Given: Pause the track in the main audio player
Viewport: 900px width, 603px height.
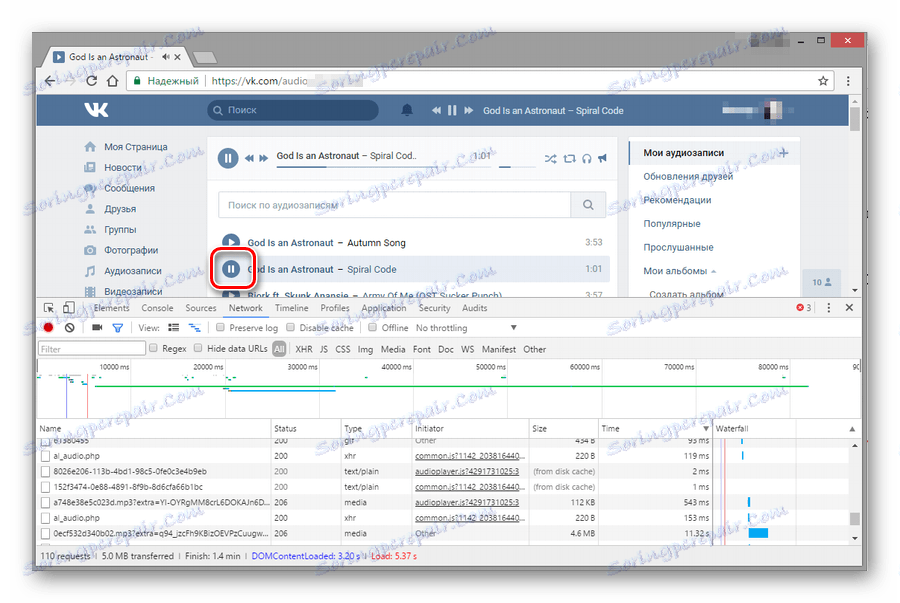Looking at the screenshot, I should point(228,158).
